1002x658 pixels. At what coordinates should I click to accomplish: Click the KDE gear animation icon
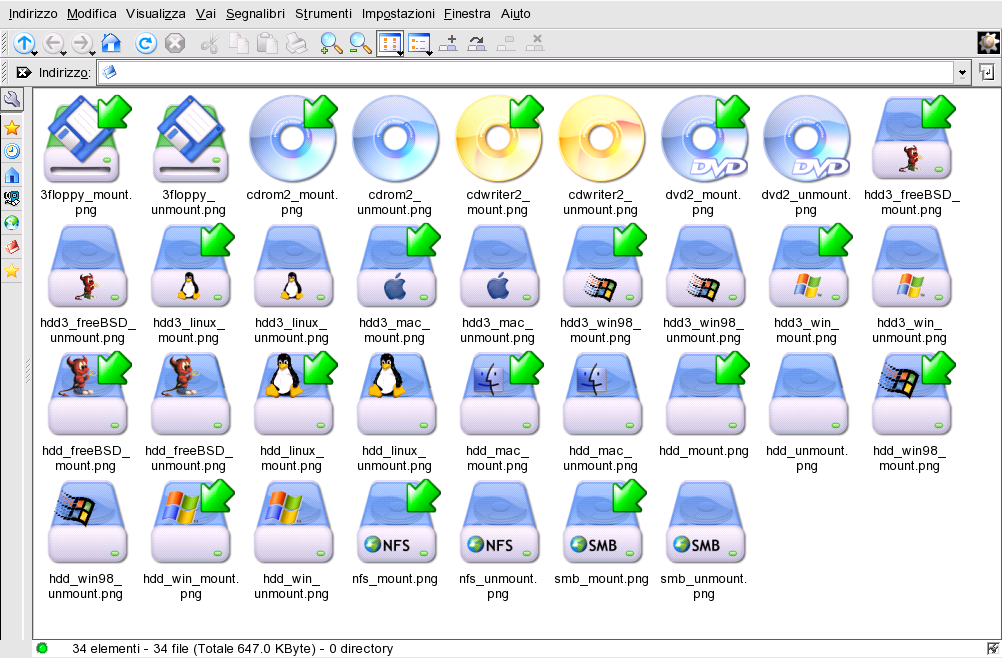[x=989, y=43]
